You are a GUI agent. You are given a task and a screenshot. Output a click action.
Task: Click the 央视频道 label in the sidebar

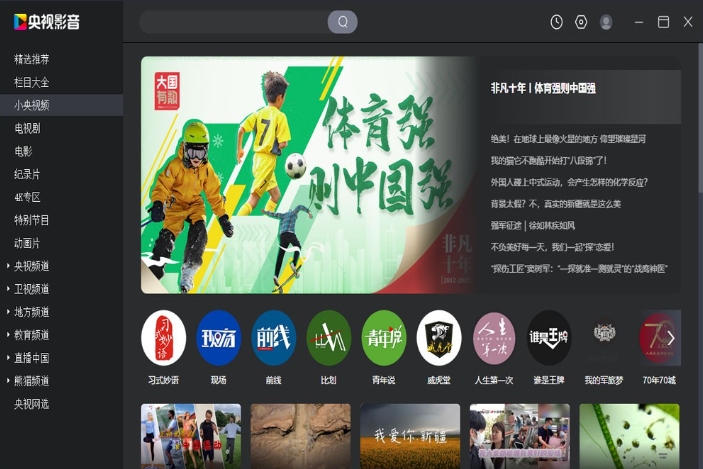[31, 266]
